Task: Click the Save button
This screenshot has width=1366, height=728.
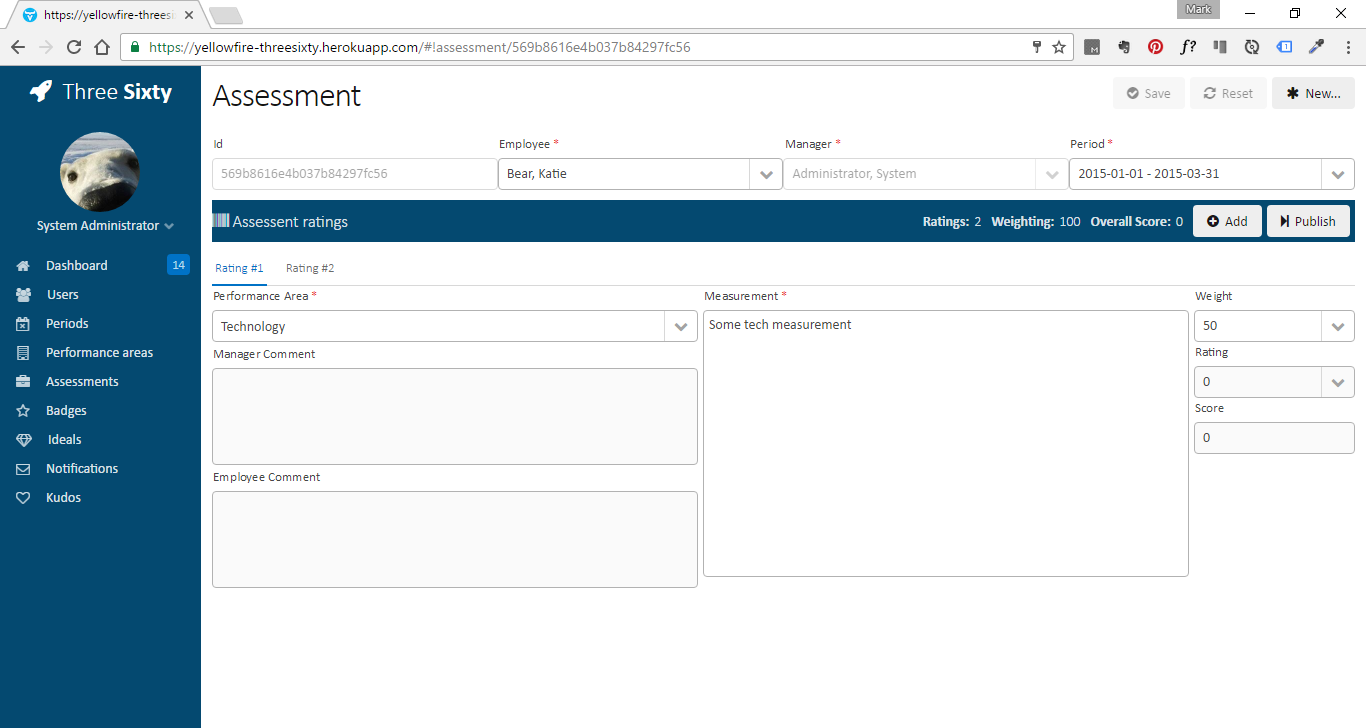Action: (x=1149, y=93)
